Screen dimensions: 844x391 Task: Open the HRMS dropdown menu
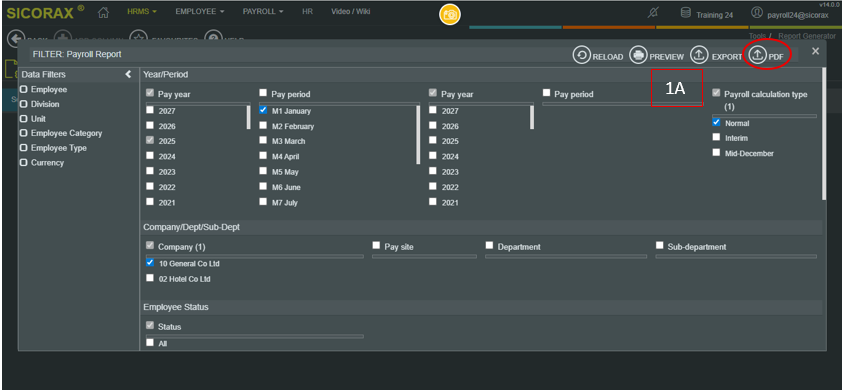142,11
